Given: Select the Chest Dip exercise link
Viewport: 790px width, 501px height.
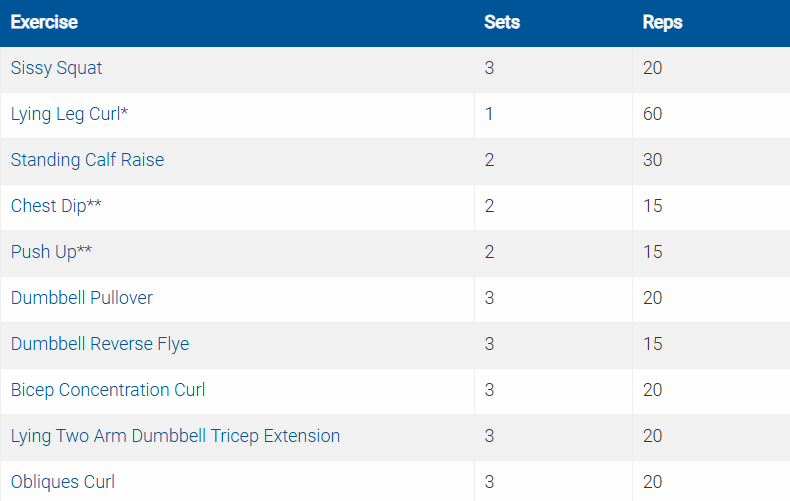Looking at the screenshot, I should tap(52, 206).
